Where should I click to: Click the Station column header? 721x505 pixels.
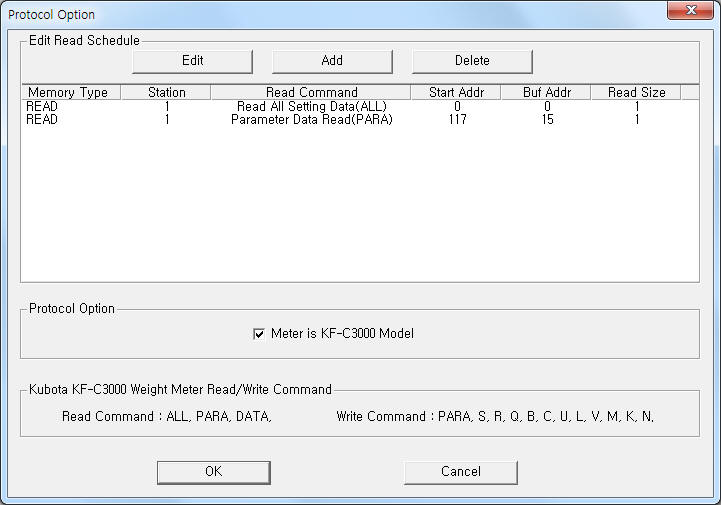point(166,93)
